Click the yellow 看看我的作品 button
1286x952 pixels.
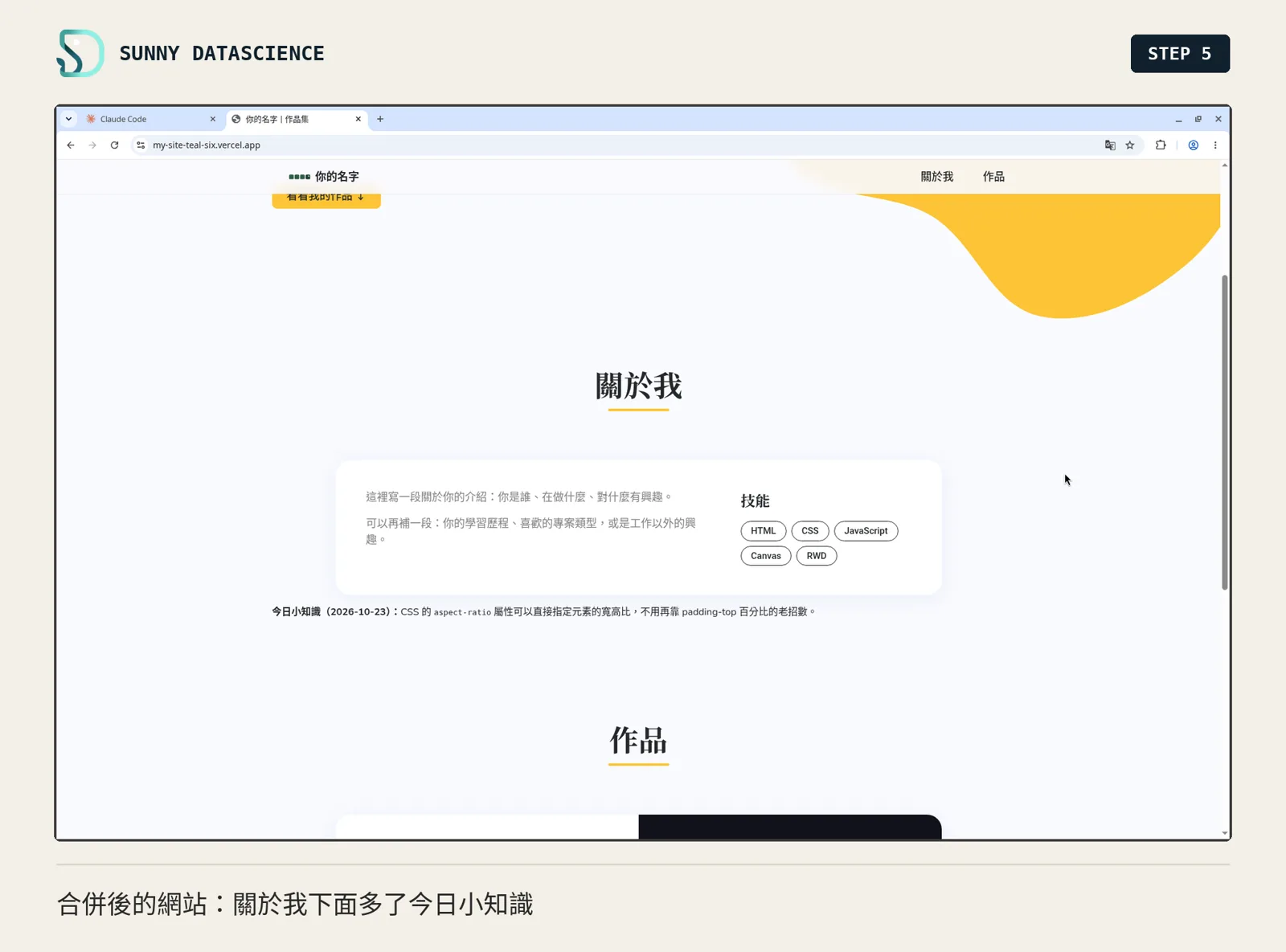pos(326,200)
